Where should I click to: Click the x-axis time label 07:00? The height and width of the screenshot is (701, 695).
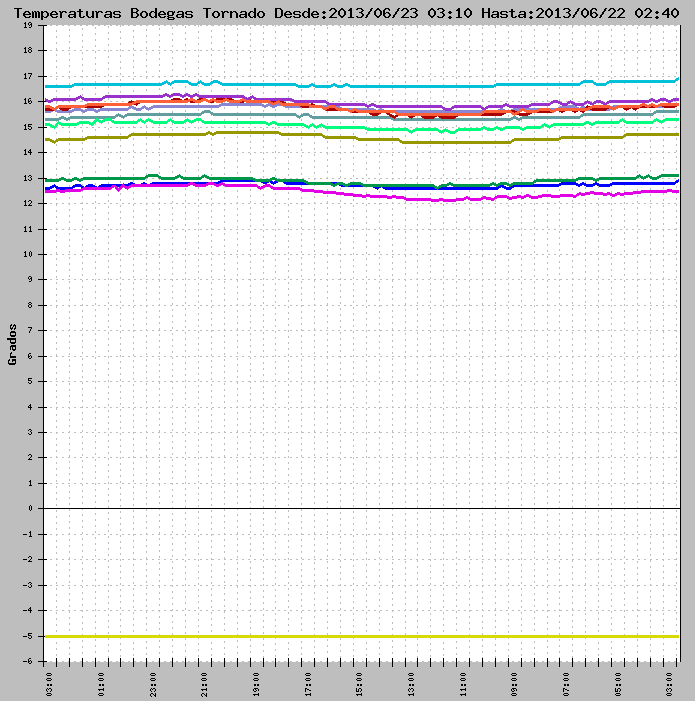(566, 684)
